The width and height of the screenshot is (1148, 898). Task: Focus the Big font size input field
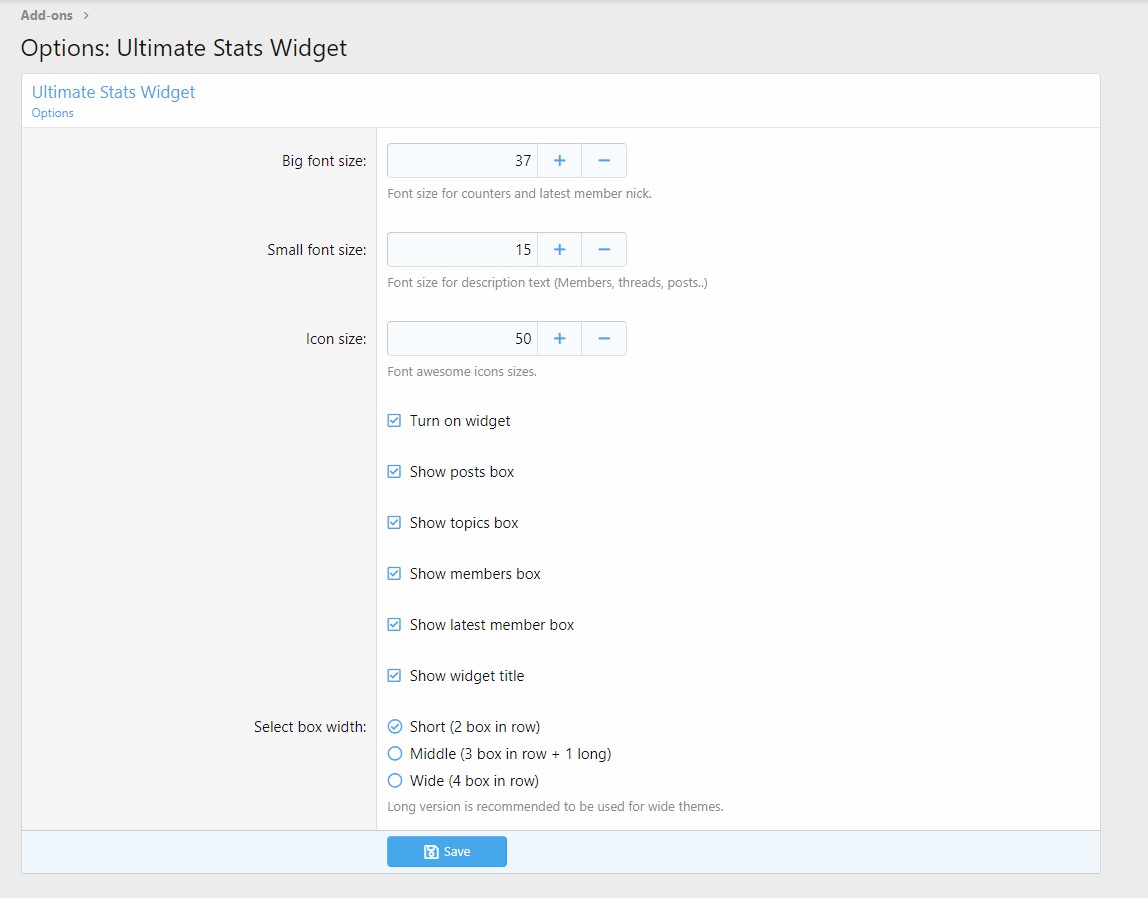[x=462, y=161]
